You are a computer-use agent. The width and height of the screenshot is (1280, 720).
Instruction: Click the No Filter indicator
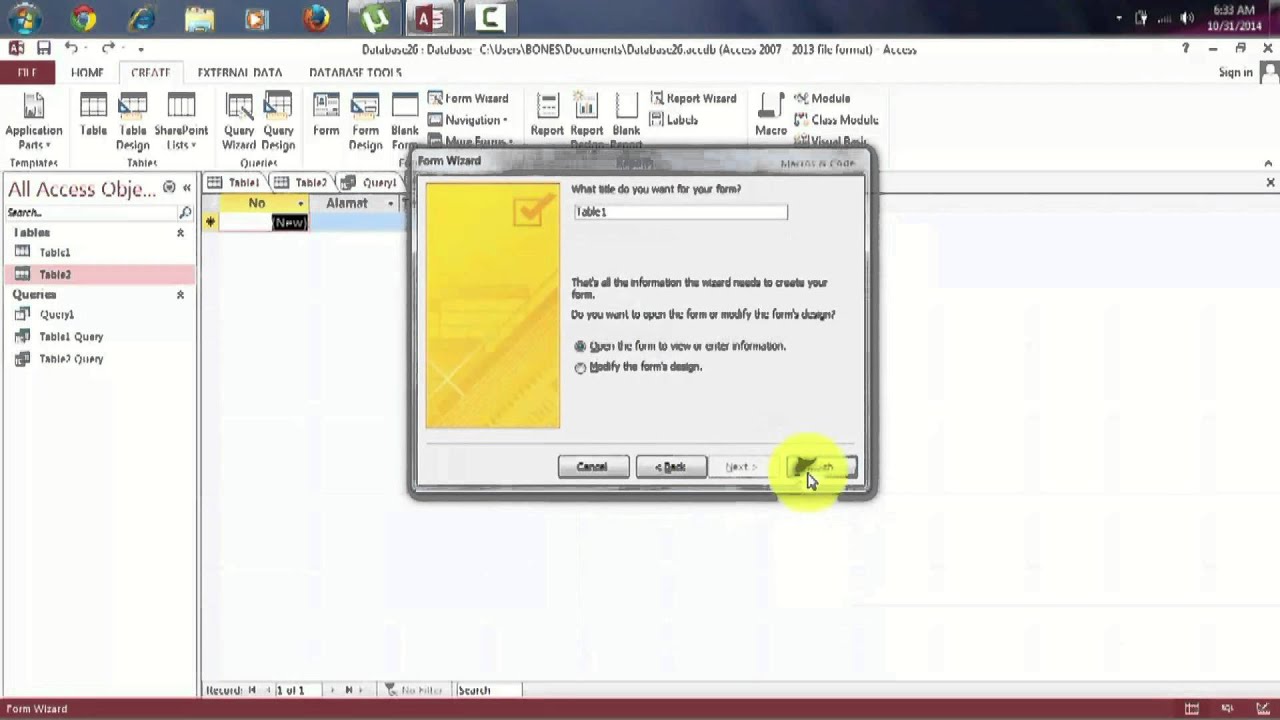pos(414,690)
